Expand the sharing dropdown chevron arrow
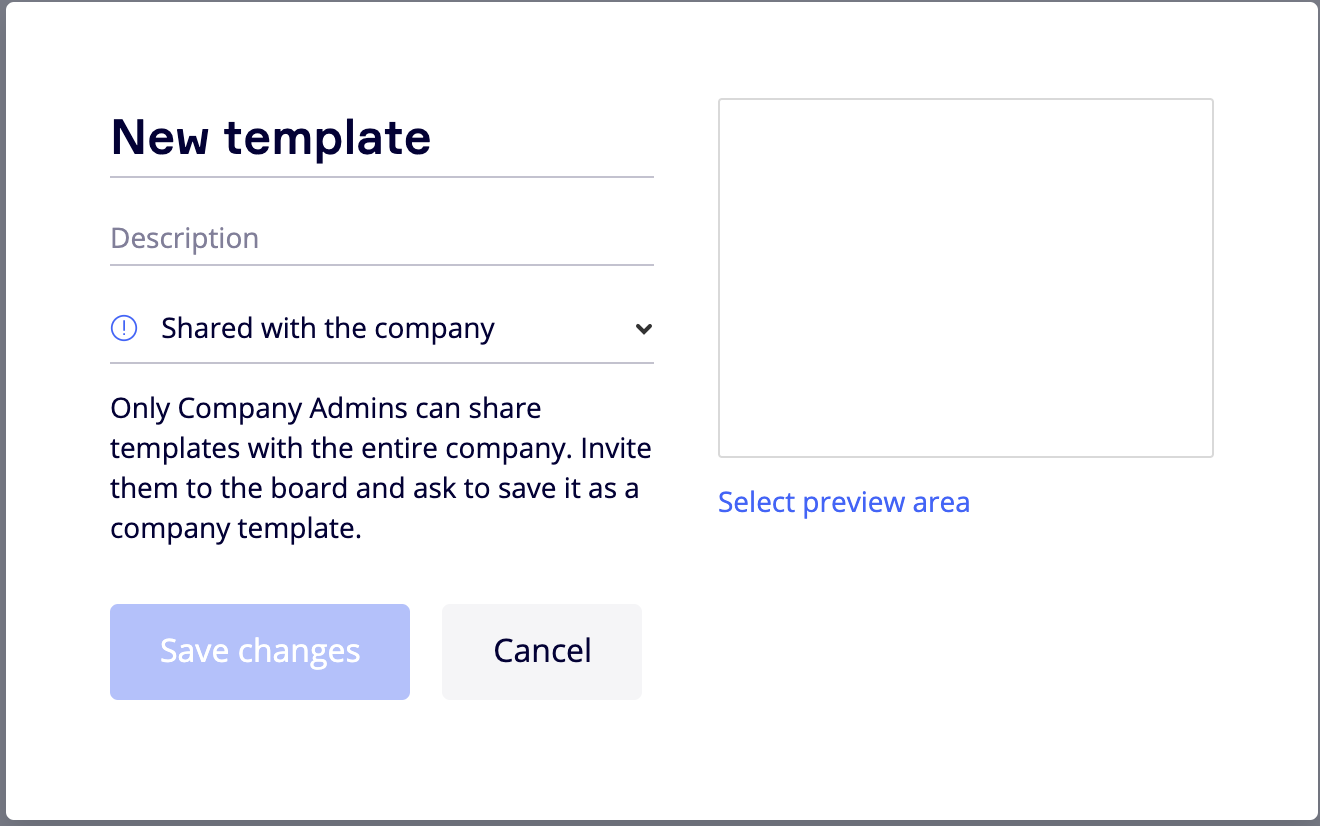Viewport: 1320px width, 826px height. 644,329
